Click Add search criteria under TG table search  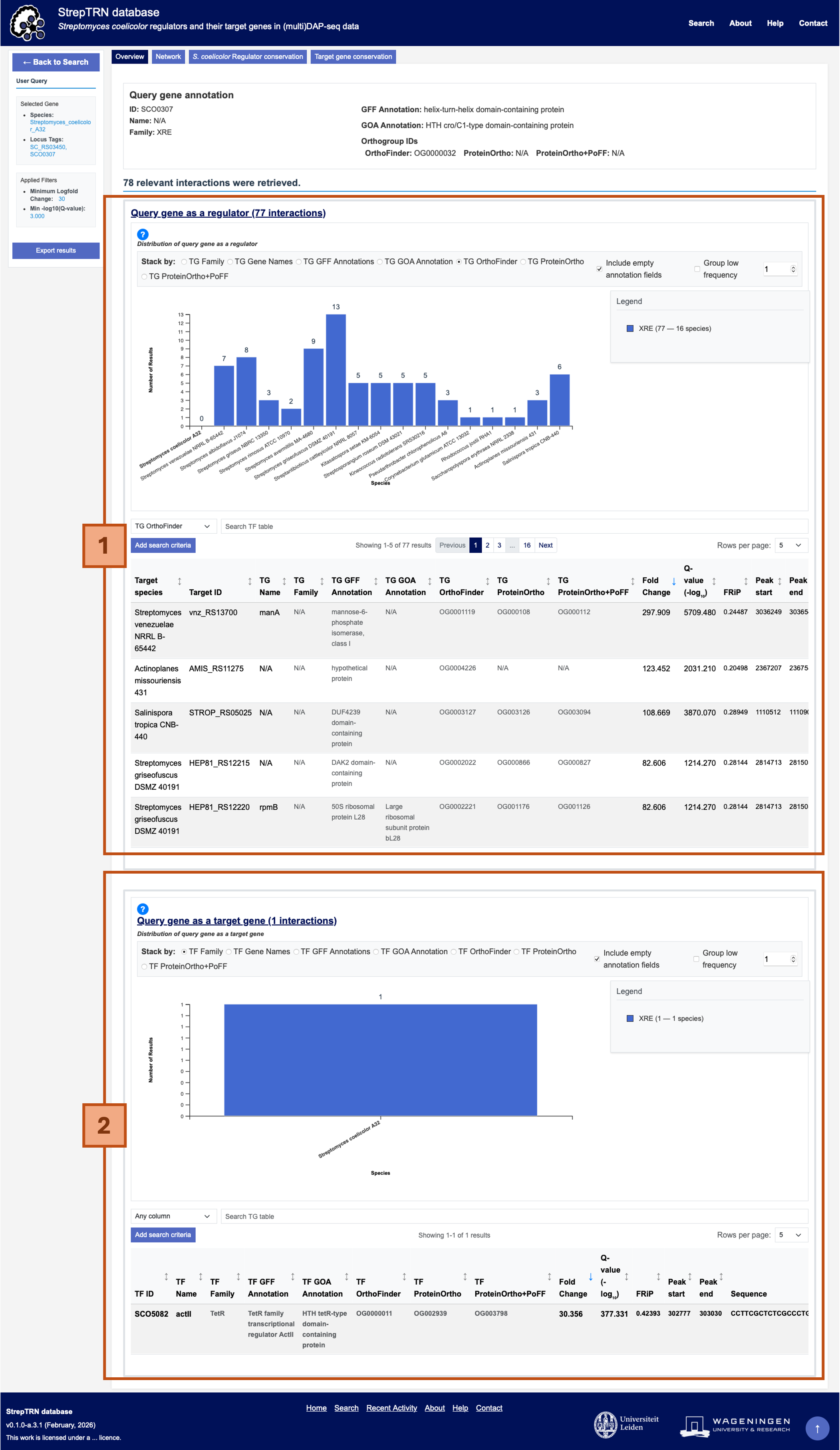point(163,1235)
